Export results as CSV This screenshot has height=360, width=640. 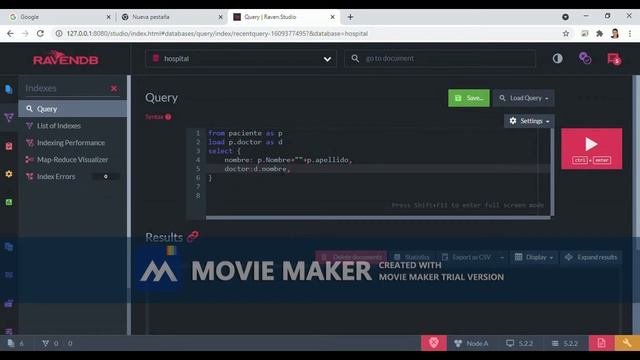pyautogui.click(x=466, y=257)
